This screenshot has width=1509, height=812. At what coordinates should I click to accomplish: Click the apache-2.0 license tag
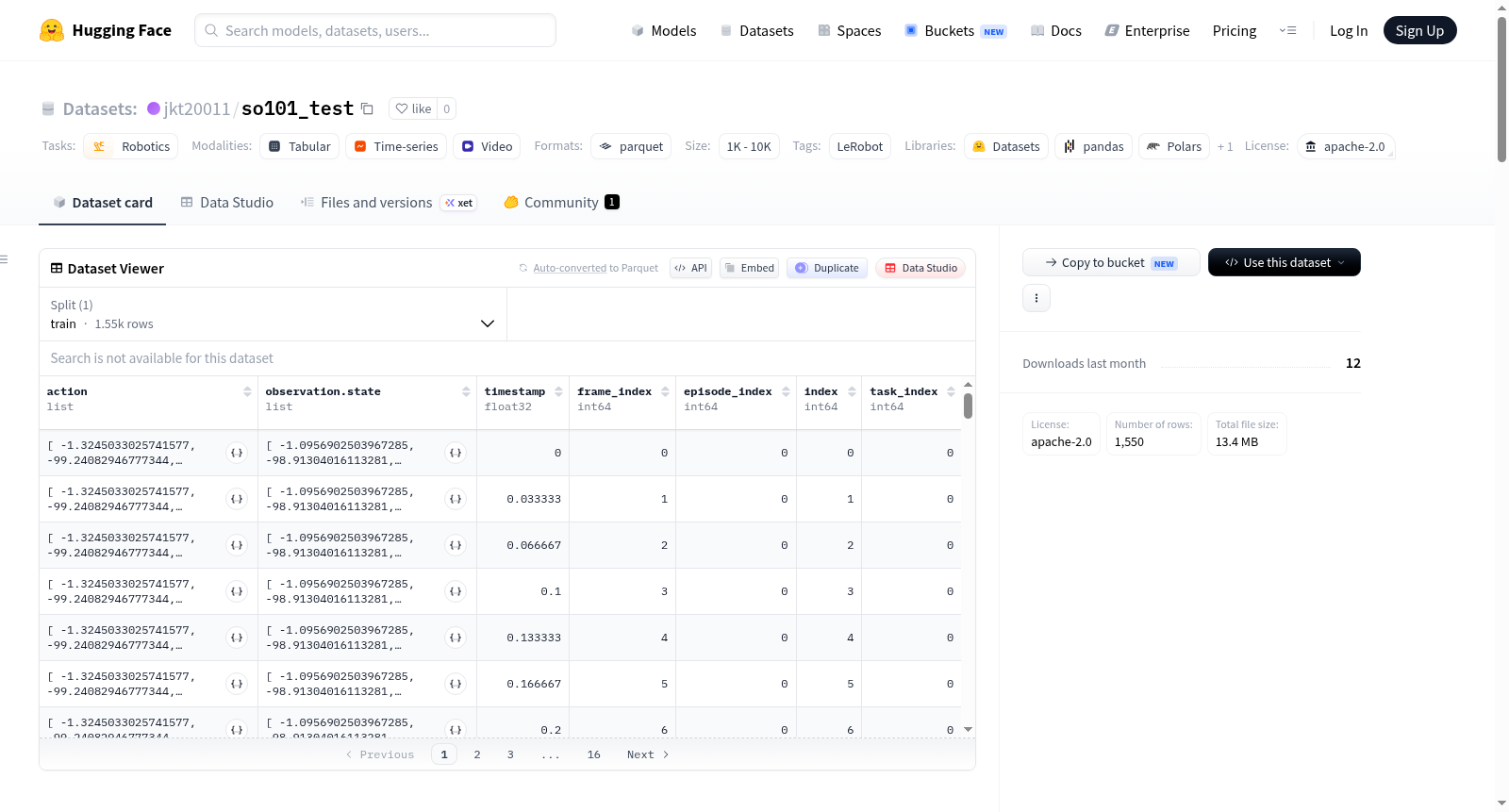point(1346,146)
